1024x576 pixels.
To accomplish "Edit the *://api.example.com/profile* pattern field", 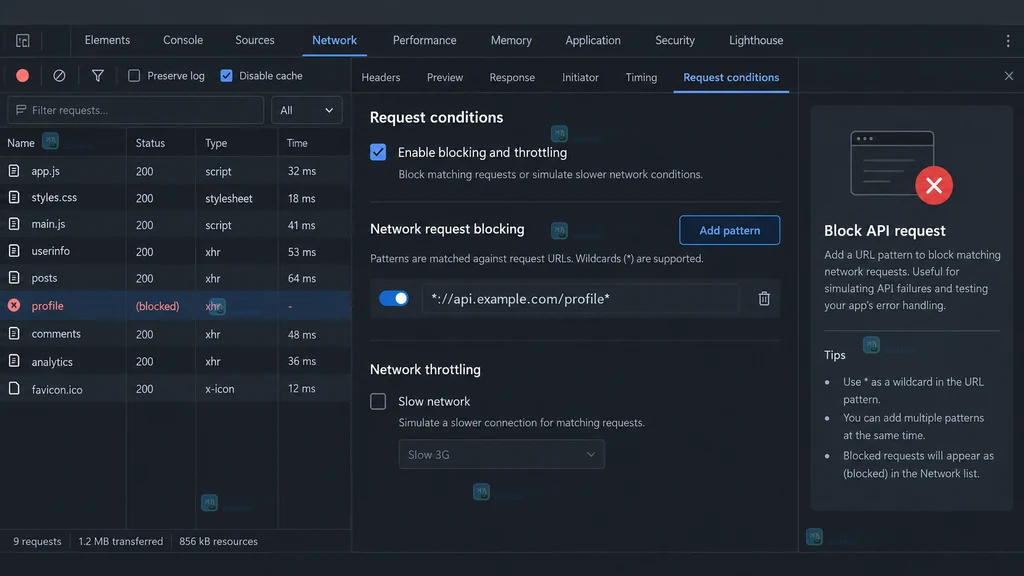I will pyautogui.click(x=580, y=298).
